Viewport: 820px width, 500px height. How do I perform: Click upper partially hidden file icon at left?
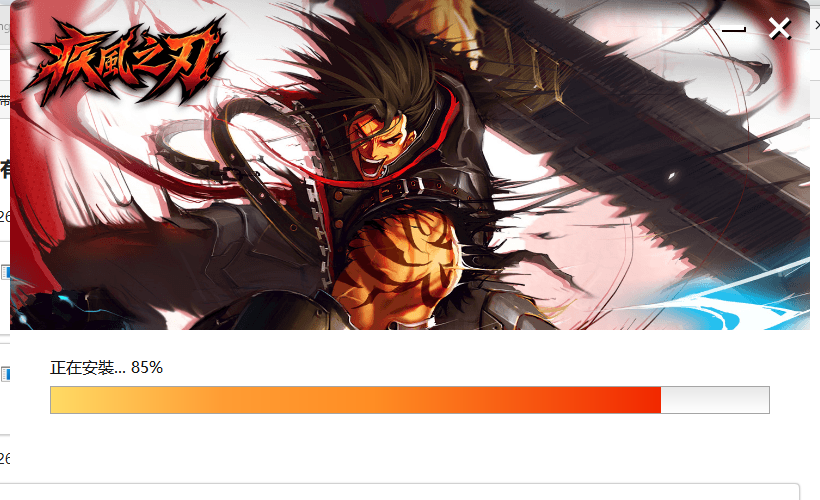tap(5, 272)
